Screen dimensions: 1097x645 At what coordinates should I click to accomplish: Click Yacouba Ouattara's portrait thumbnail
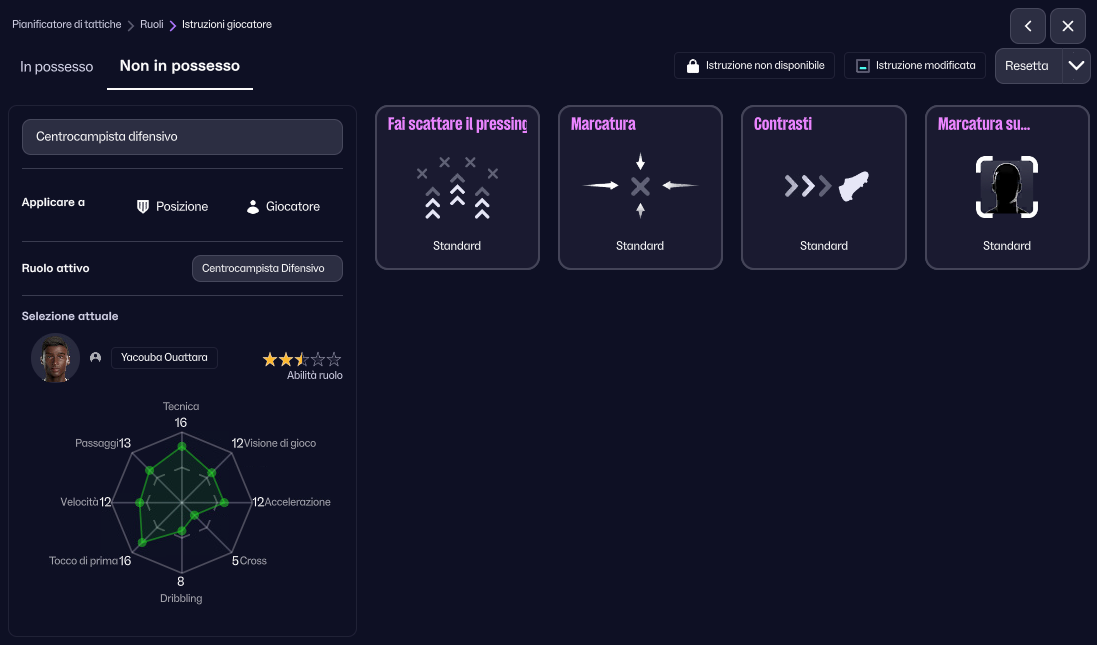point(56,358)
